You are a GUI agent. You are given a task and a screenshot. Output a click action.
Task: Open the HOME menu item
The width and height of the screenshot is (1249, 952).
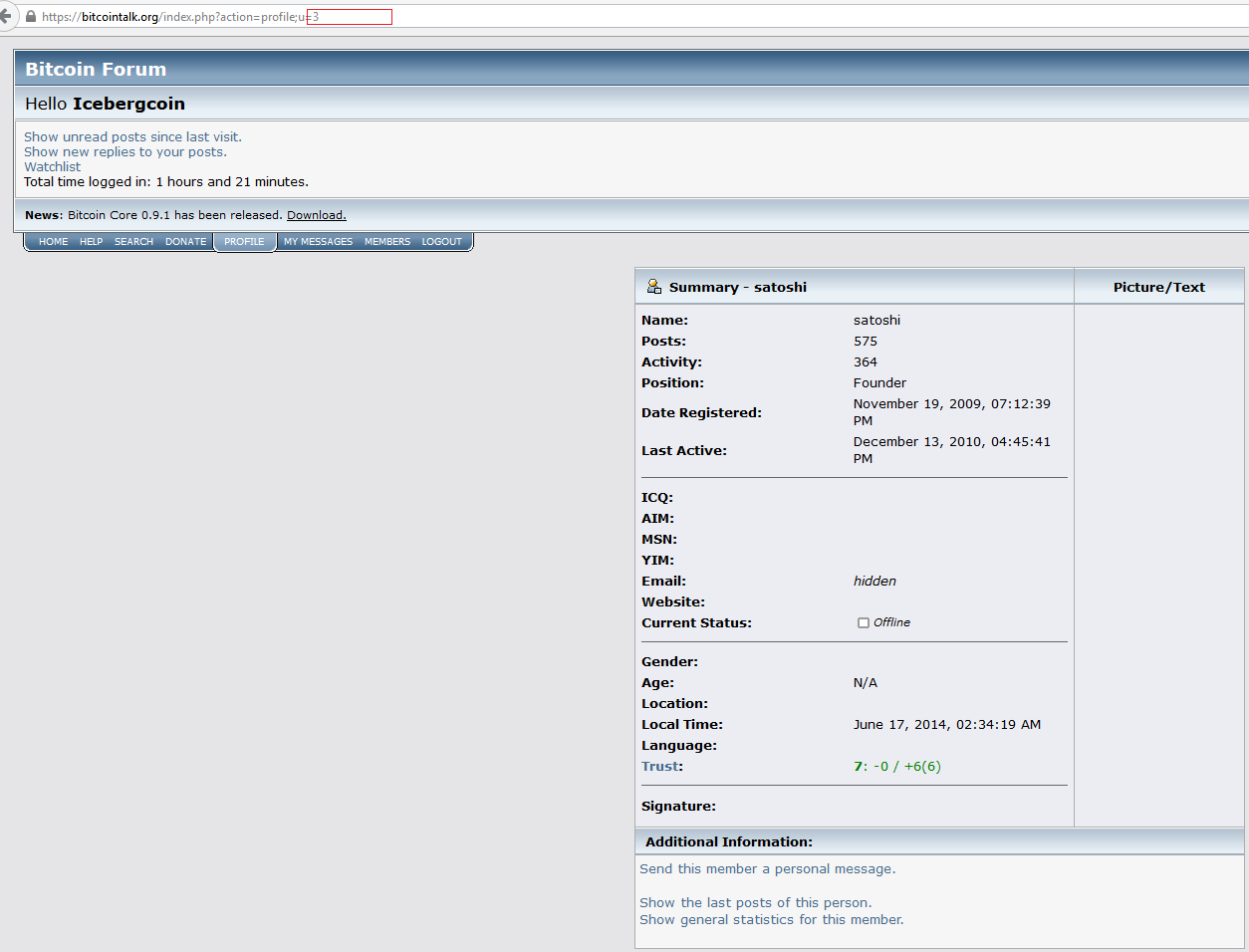coord(54,242)
